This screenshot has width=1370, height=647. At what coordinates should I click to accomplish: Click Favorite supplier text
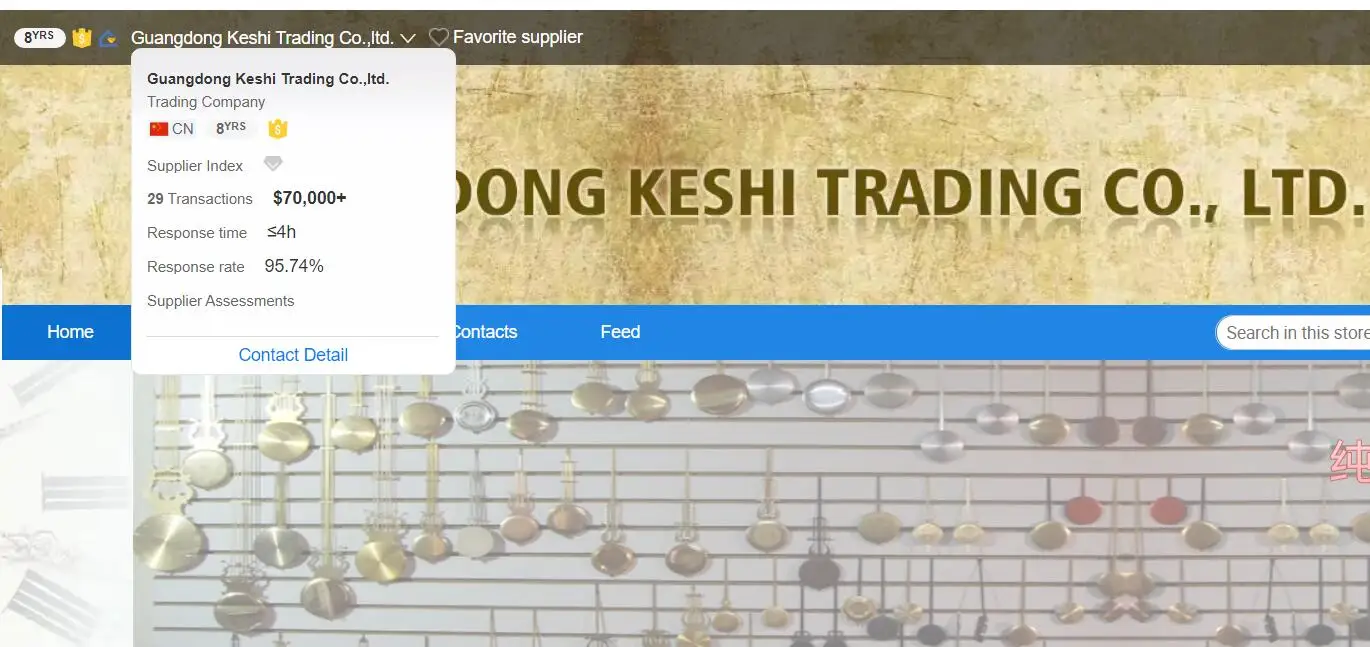[x=518, y=37]
